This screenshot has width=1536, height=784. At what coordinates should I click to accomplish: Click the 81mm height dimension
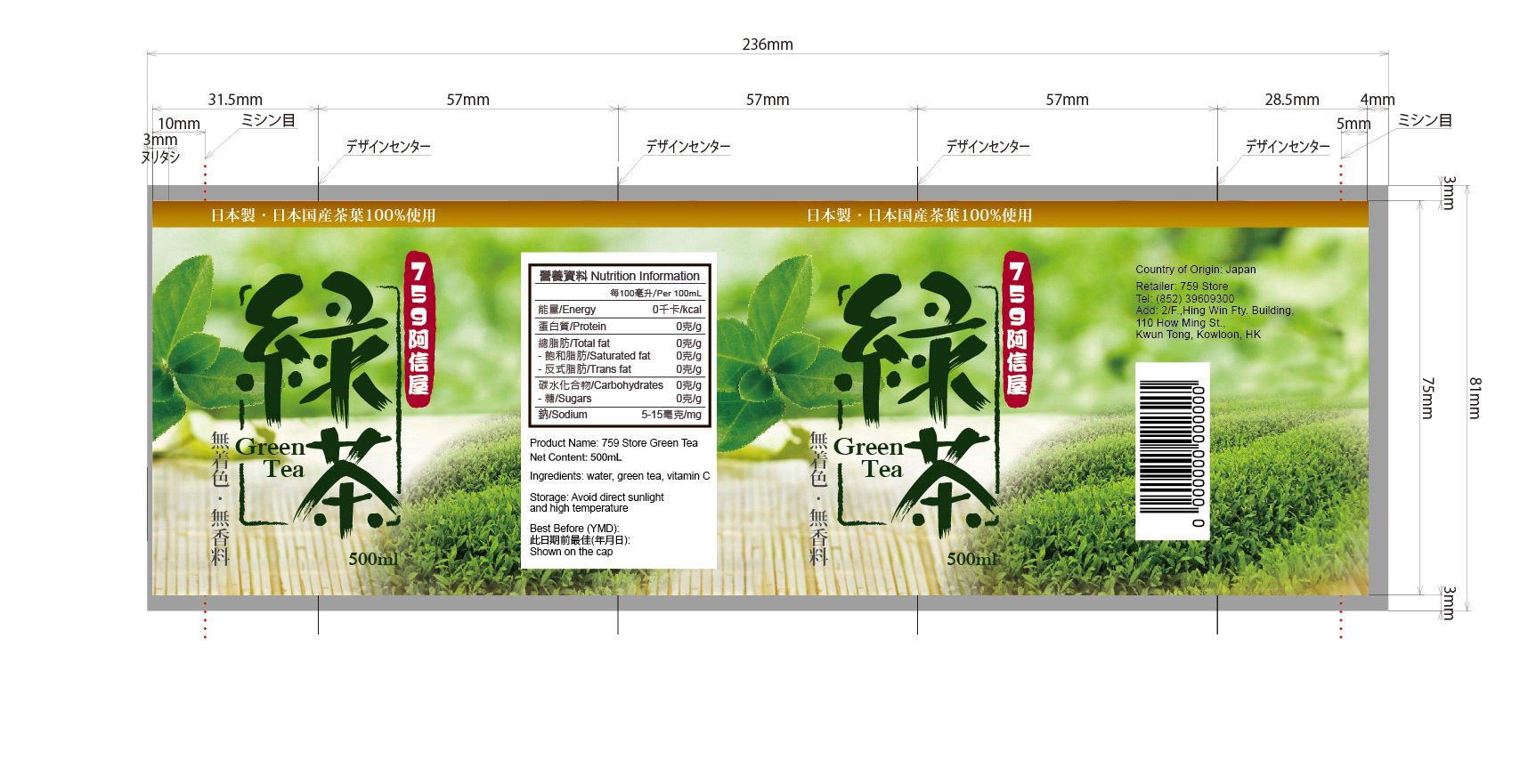pyautogui.click(x=1475, y=398)
